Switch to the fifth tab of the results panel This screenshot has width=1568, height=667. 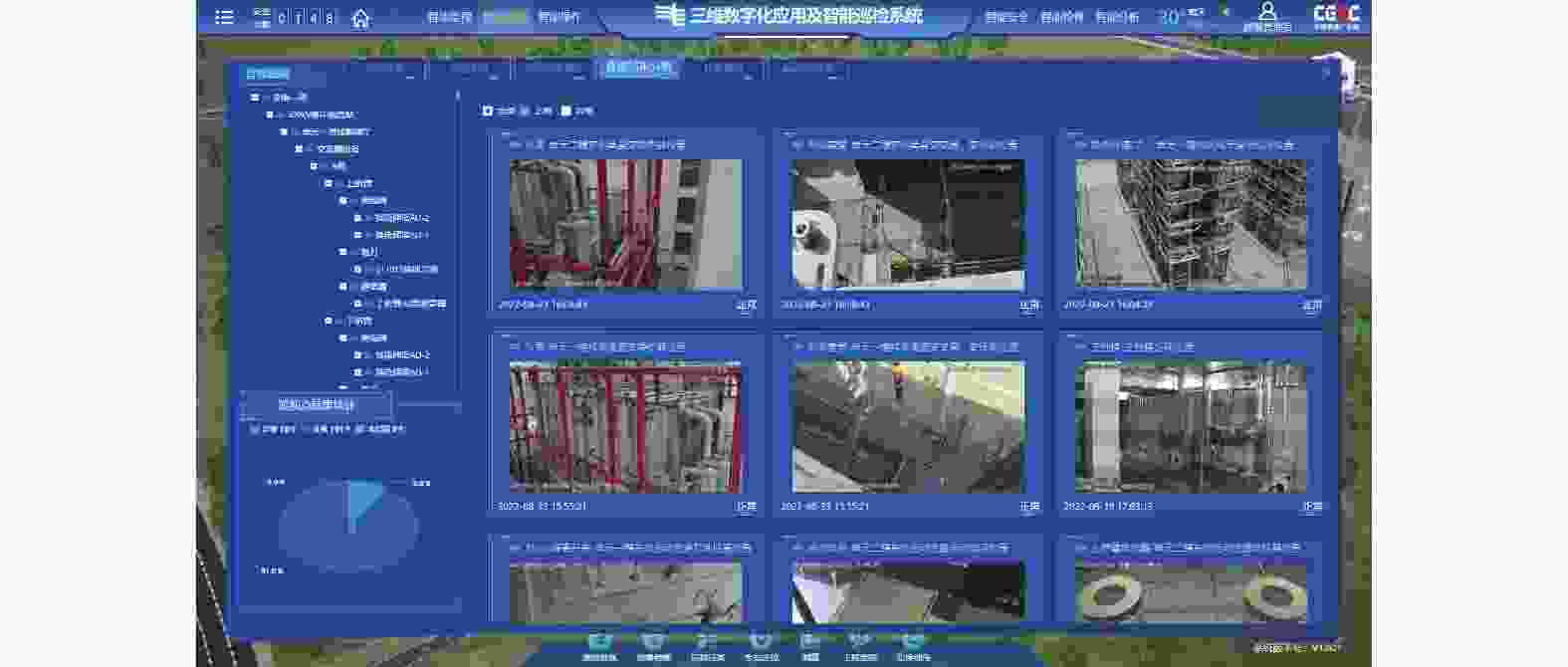pyautogui.click(x=723, y=68)
